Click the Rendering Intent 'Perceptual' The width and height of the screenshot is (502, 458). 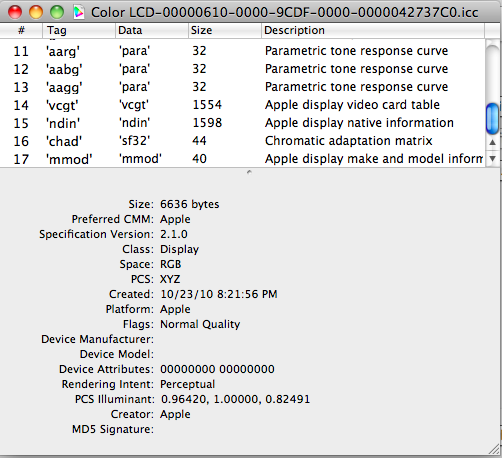(188, 384)
